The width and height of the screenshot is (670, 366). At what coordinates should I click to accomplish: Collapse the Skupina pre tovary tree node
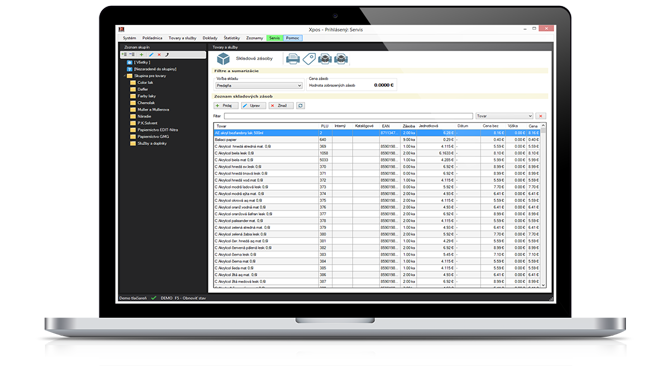(125, 76)
